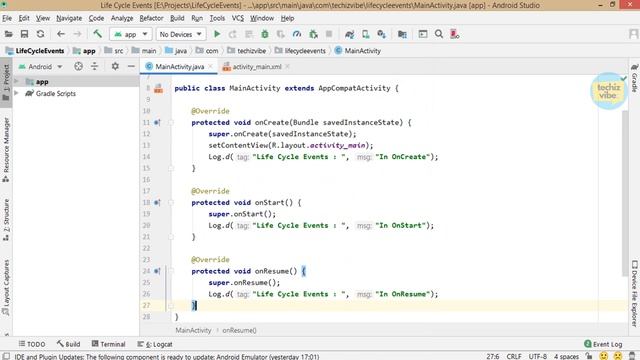The height and width of the screenshot is (360, 640).
Task: Open the Project Structure icon
Action: pos(402,34)
